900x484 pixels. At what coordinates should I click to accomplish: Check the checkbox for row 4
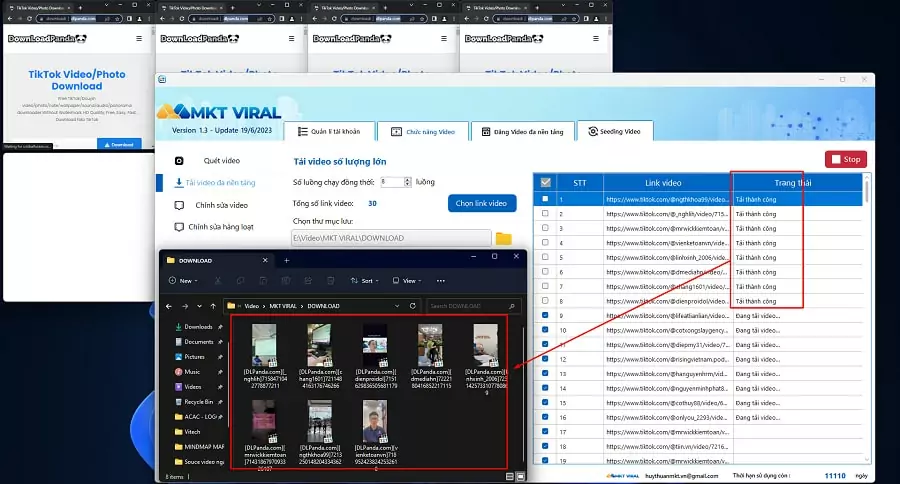pyautogui.click(x=545, y=242)
